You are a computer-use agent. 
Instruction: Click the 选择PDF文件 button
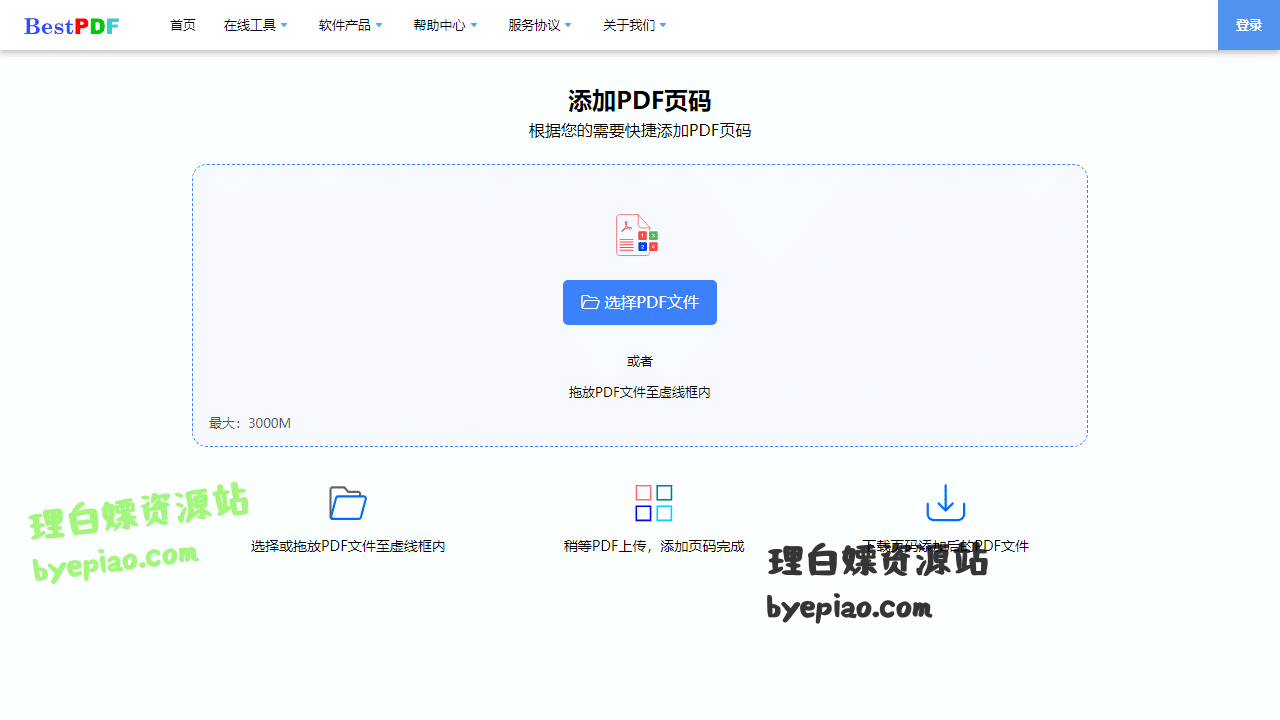[640, 302]
